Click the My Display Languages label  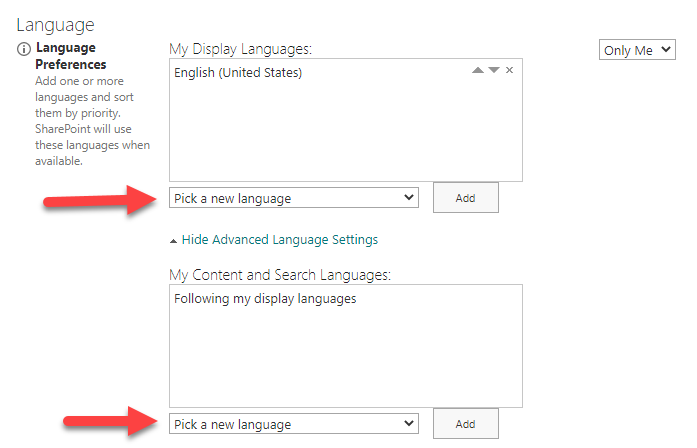241,48
